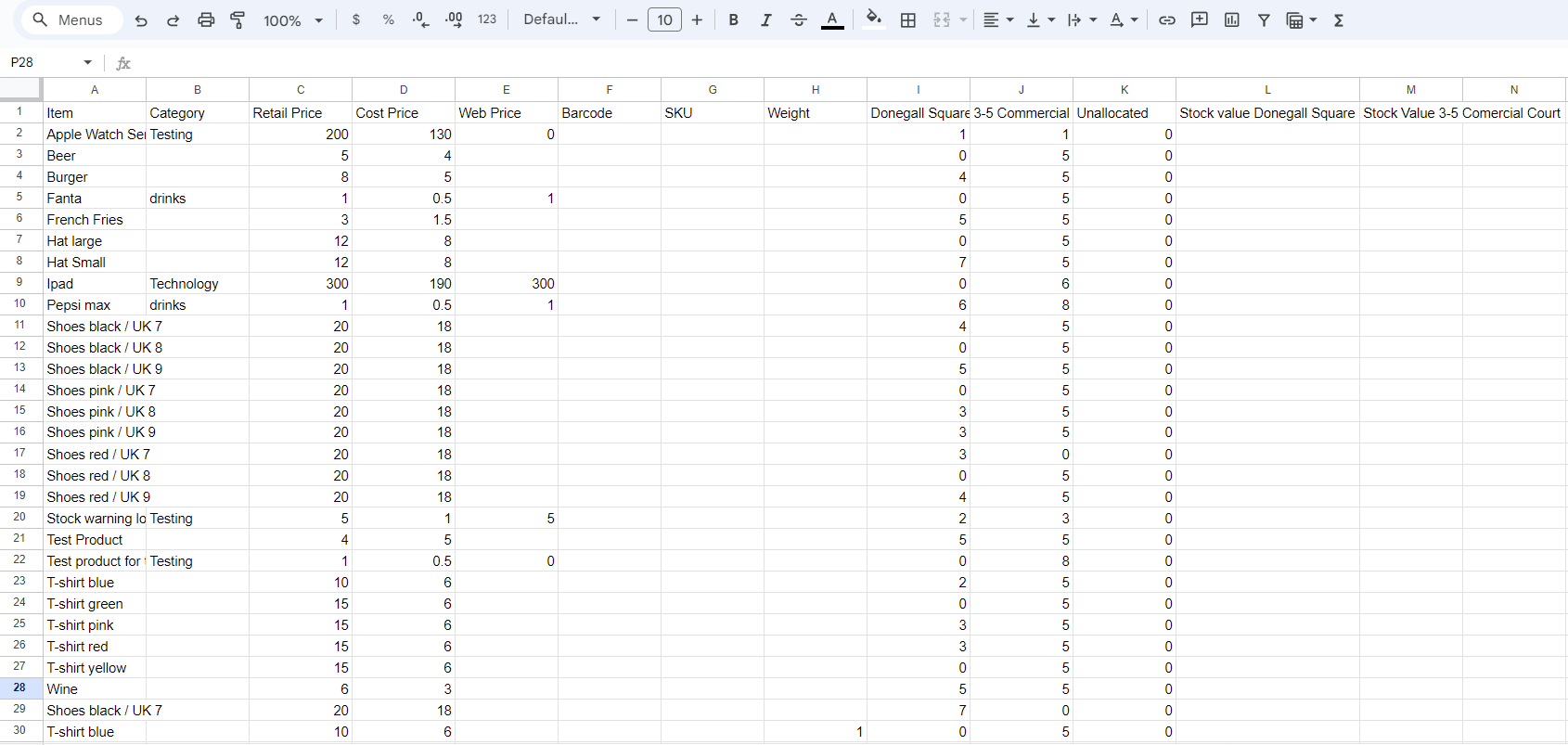Create a filter with funnel icon
Screen dimensions: 1568x745
click(x=1264, y=19)
